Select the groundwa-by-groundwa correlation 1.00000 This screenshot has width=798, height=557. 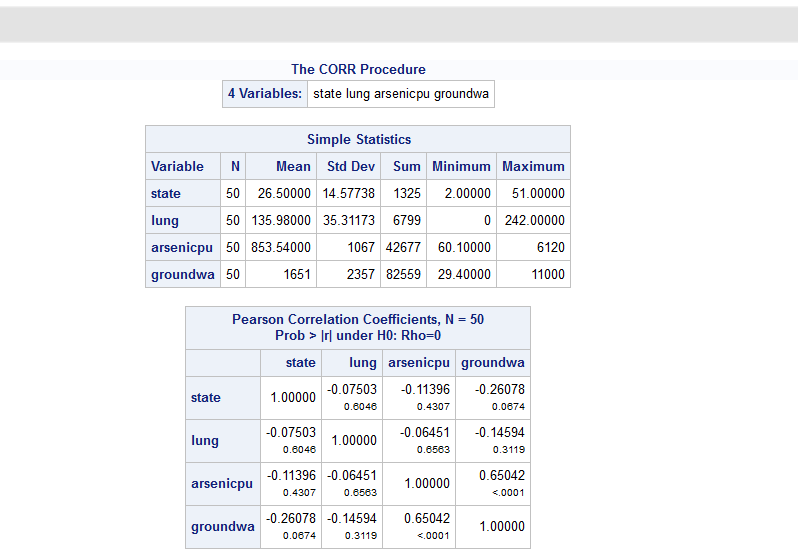[502, 527]
